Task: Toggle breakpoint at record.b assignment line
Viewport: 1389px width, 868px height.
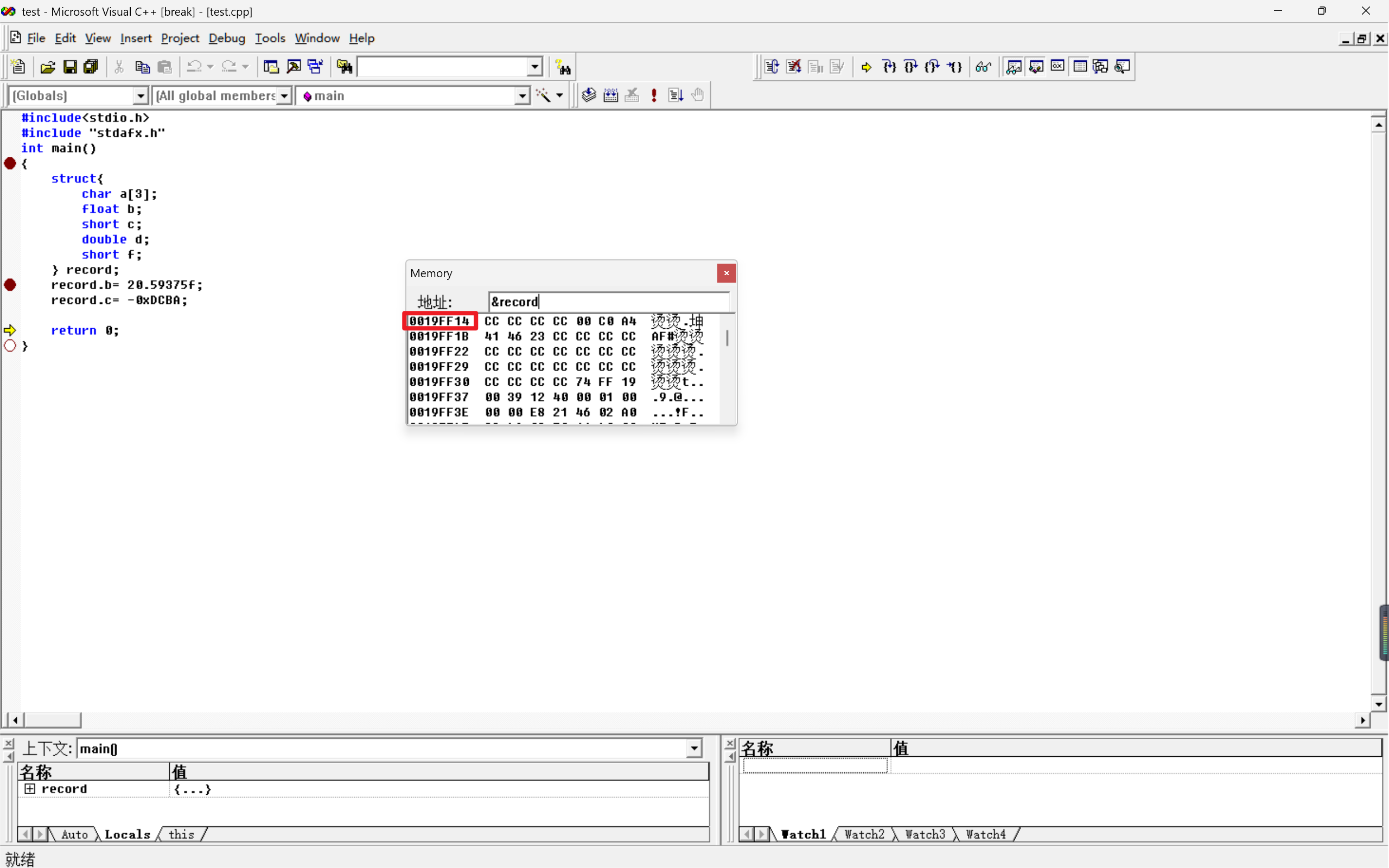Action: coord(10,285)
